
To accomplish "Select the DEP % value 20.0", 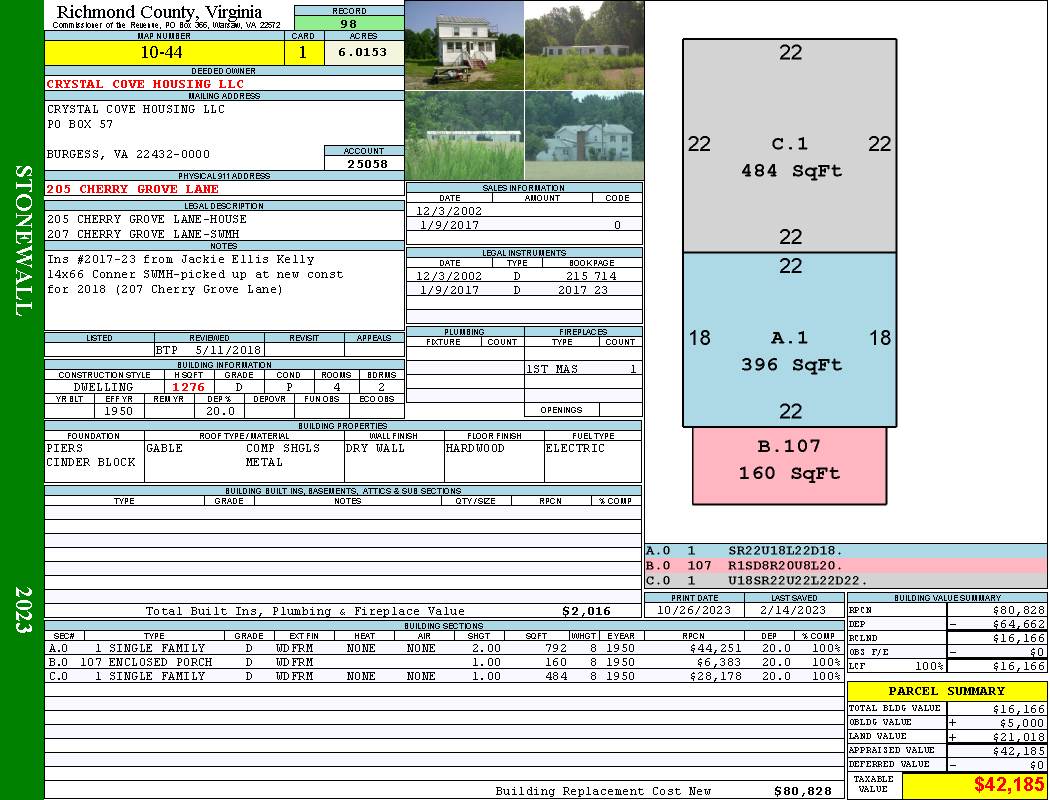I will coord(220,411).
